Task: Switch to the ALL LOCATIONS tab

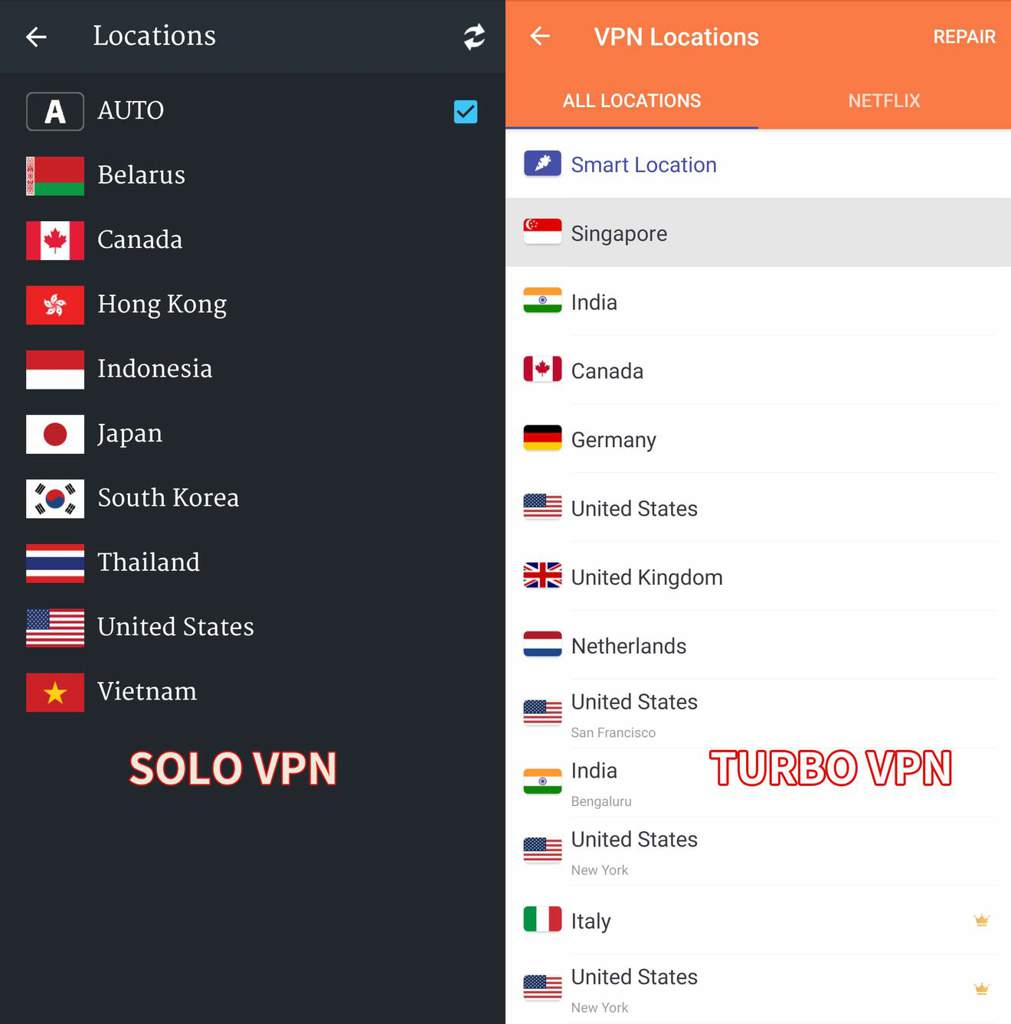Action: pos(632,101)
